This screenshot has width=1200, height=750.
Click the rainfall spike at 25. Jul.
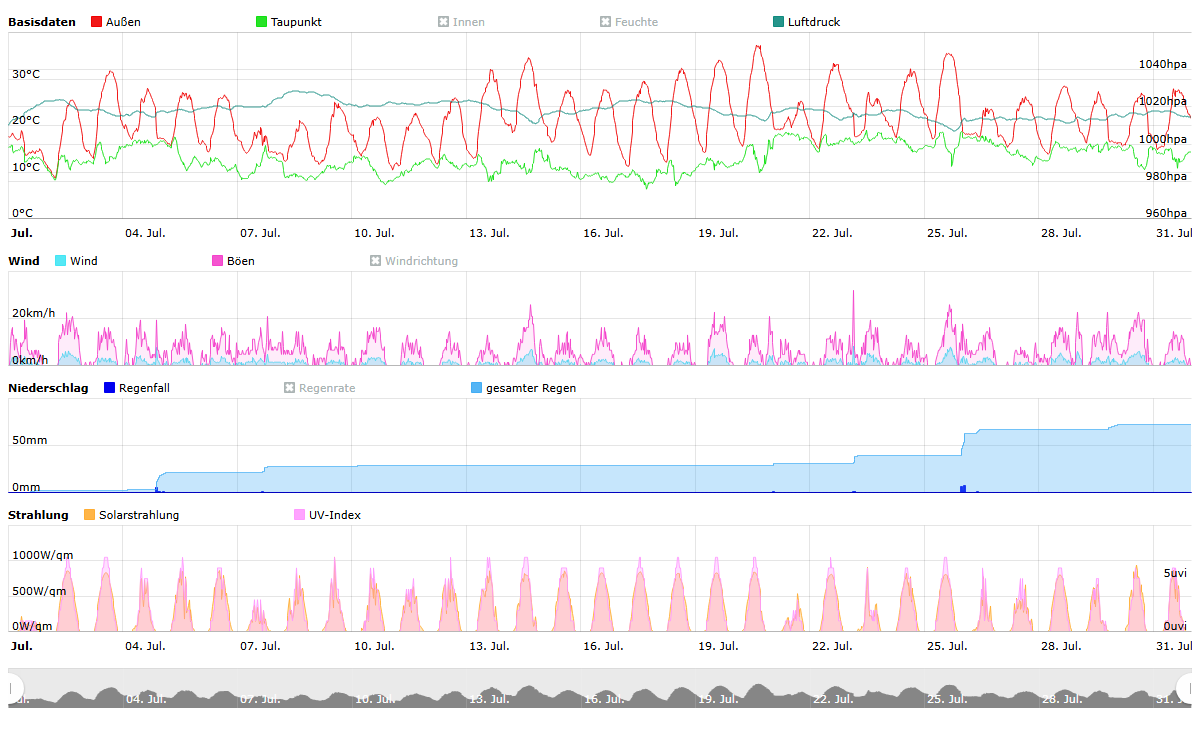point(963,488)
